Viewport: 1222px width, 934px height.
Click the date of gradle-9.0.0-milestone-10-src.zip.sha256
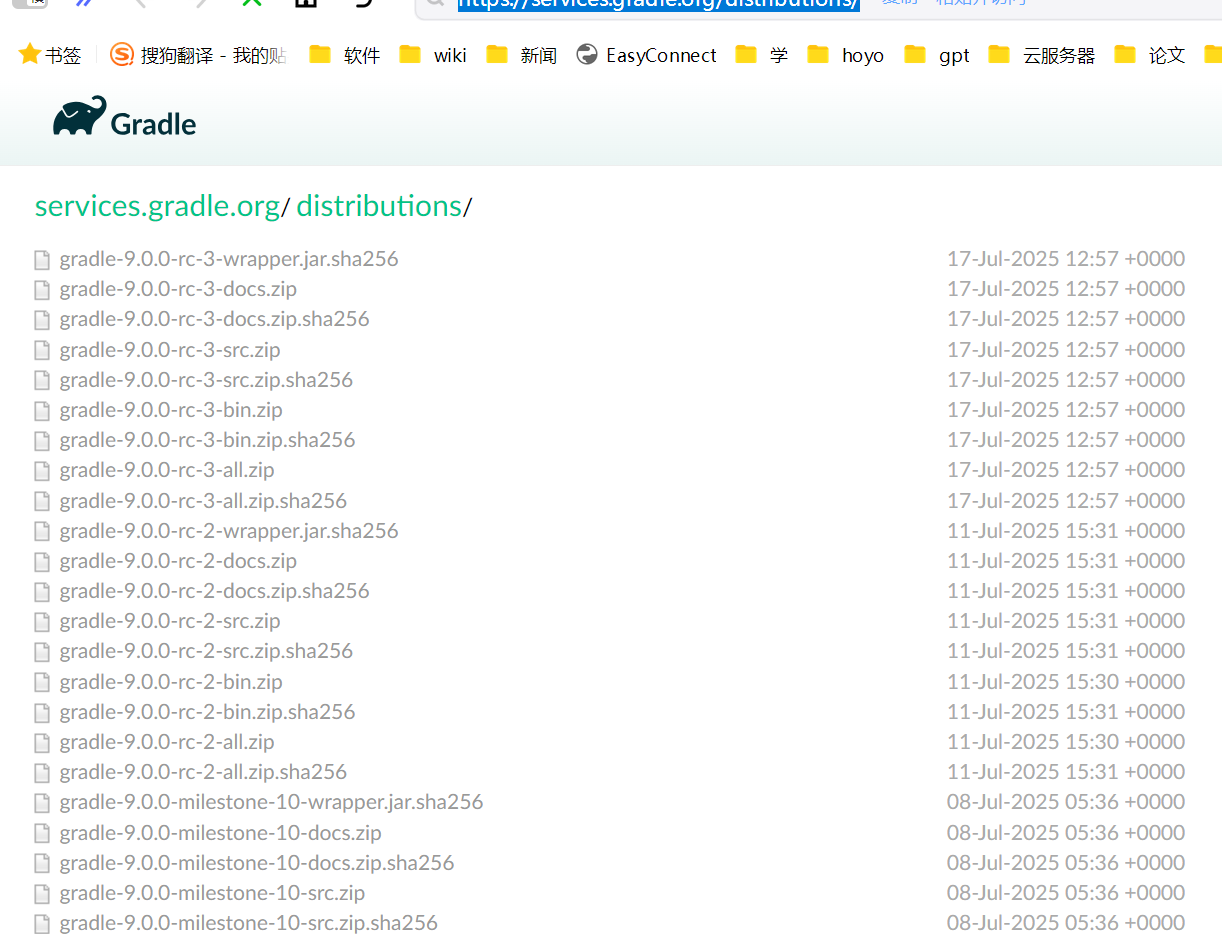1066,923
